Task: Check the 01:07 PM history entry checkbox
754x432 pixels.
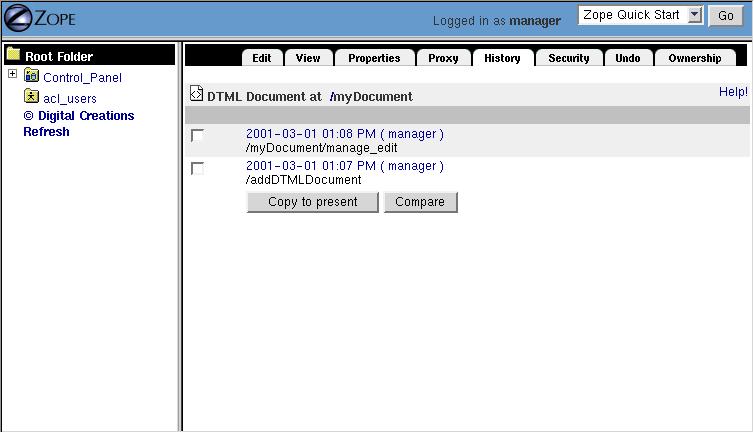Action: [197, 168]
